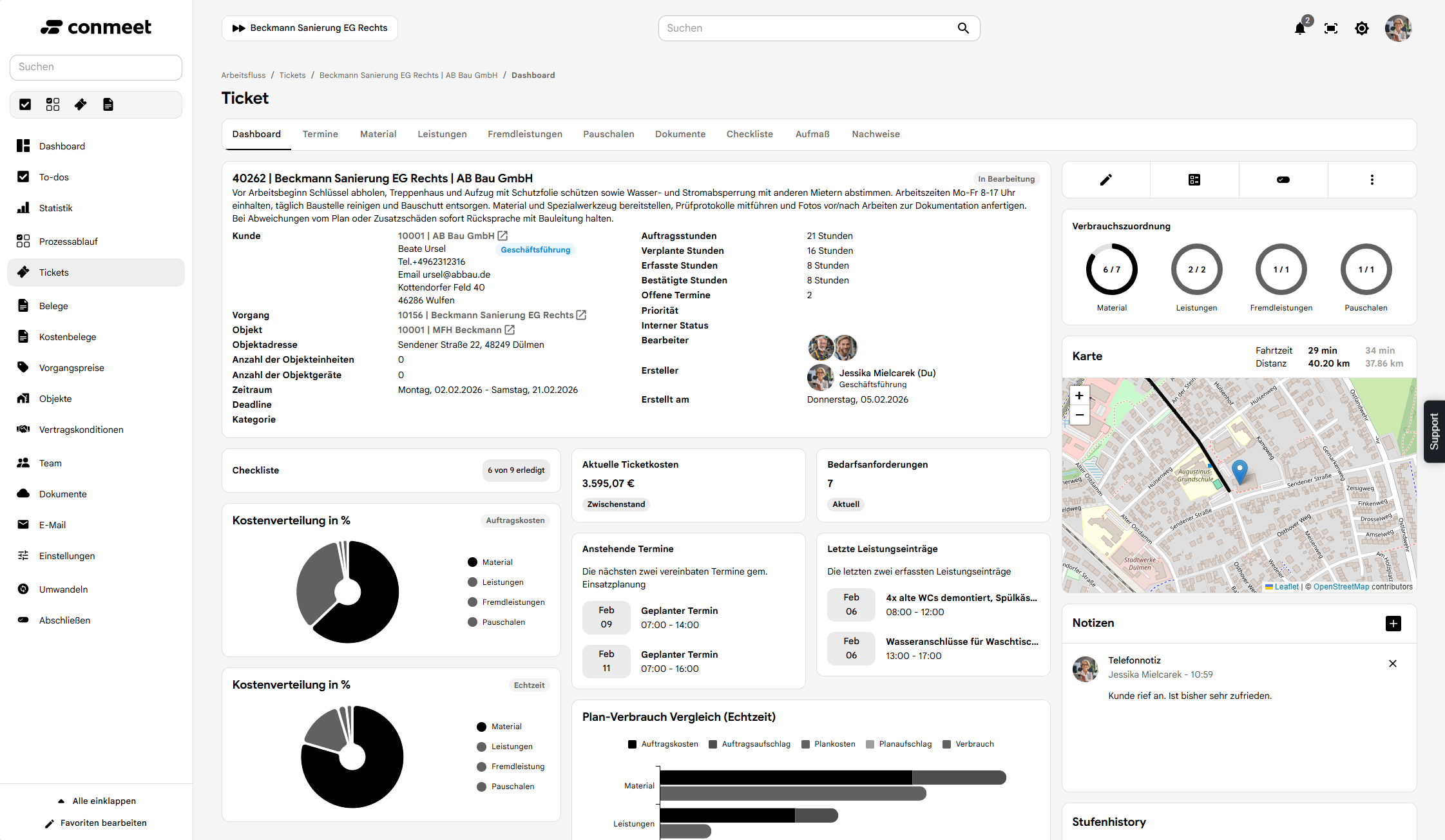Toggle the brightness theme icon

click(1362, 28)
